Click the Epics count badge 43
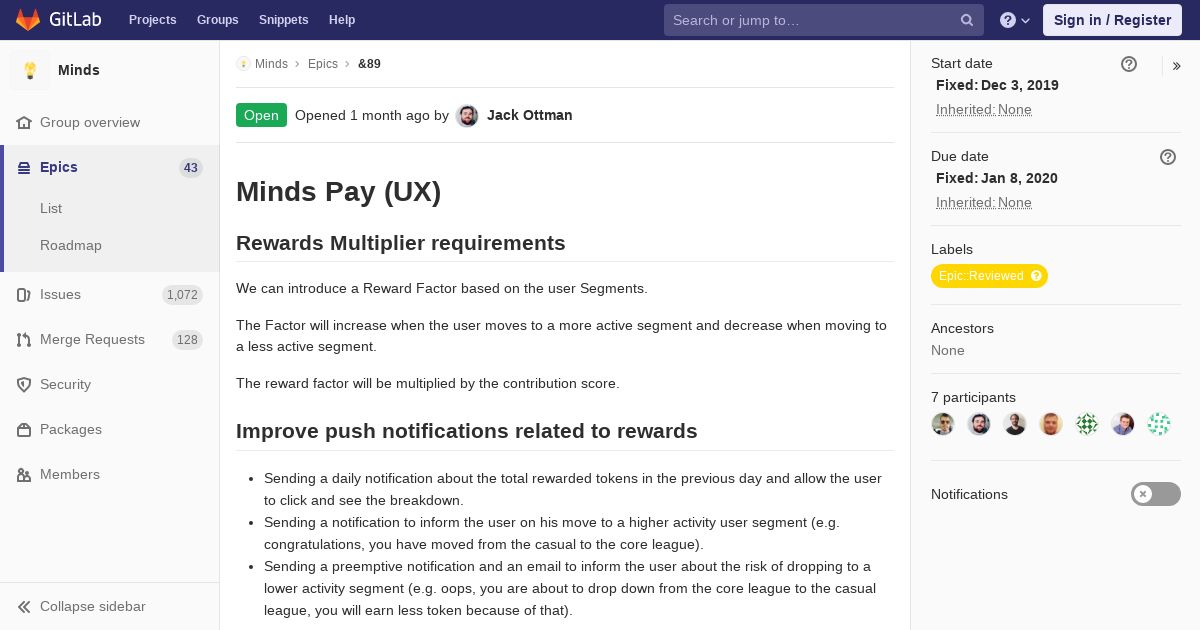1200x630 pixels. (x=191, y=168)
